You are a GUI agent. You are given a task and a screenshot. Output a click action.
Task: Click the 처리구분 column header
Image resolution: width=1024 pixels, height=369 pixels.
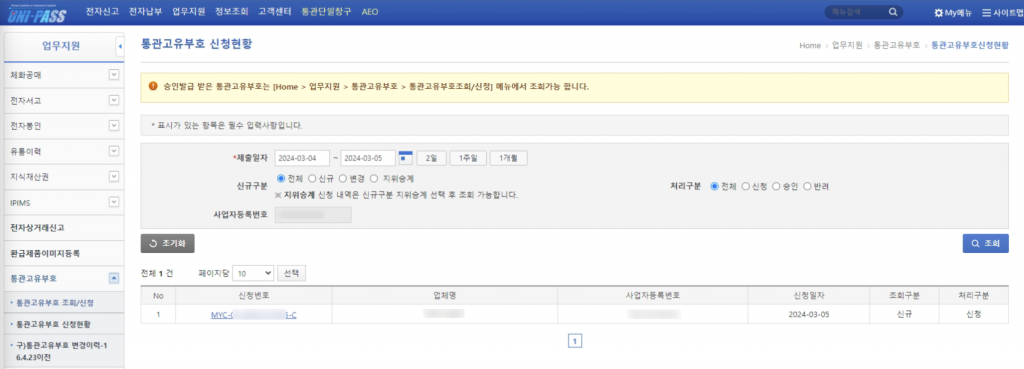pyautogui.click(x=974, y=296)
